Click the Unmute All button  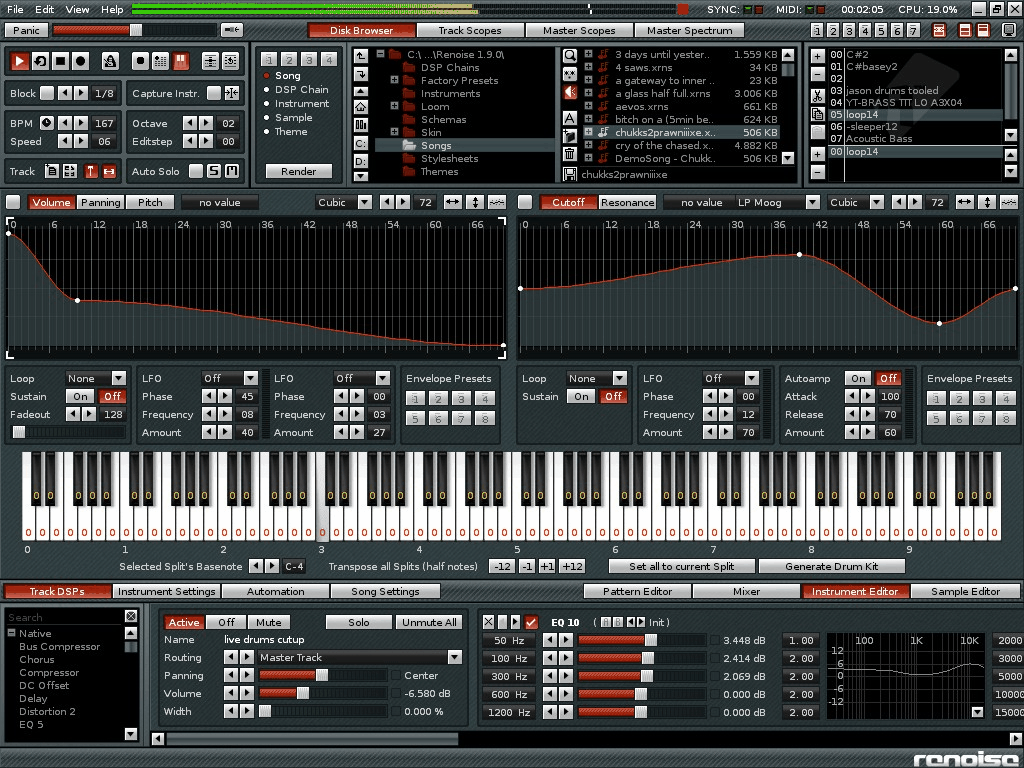[429, 622]
